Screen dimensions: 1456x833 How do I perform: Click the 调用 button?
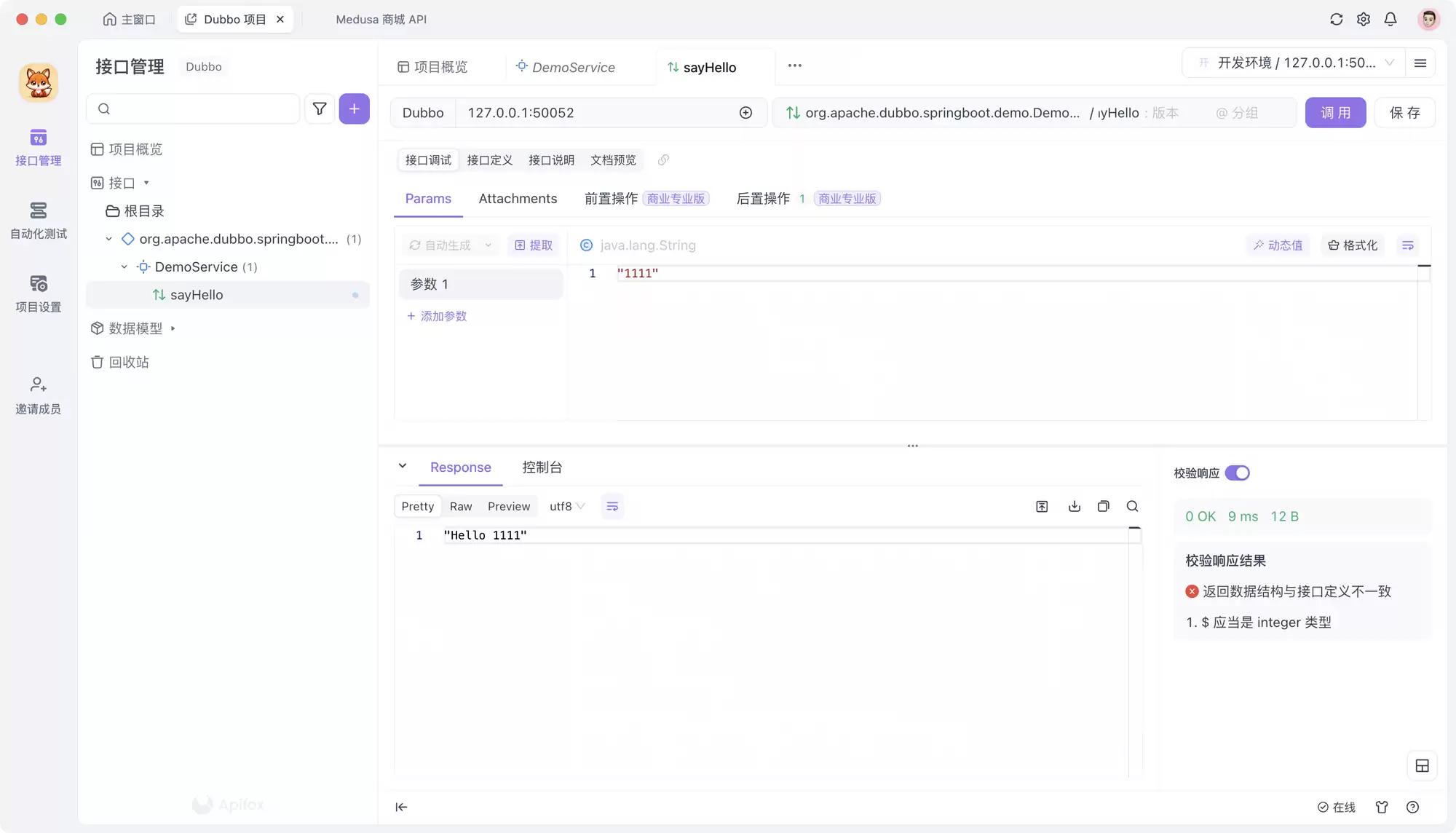pos(1335,113)
